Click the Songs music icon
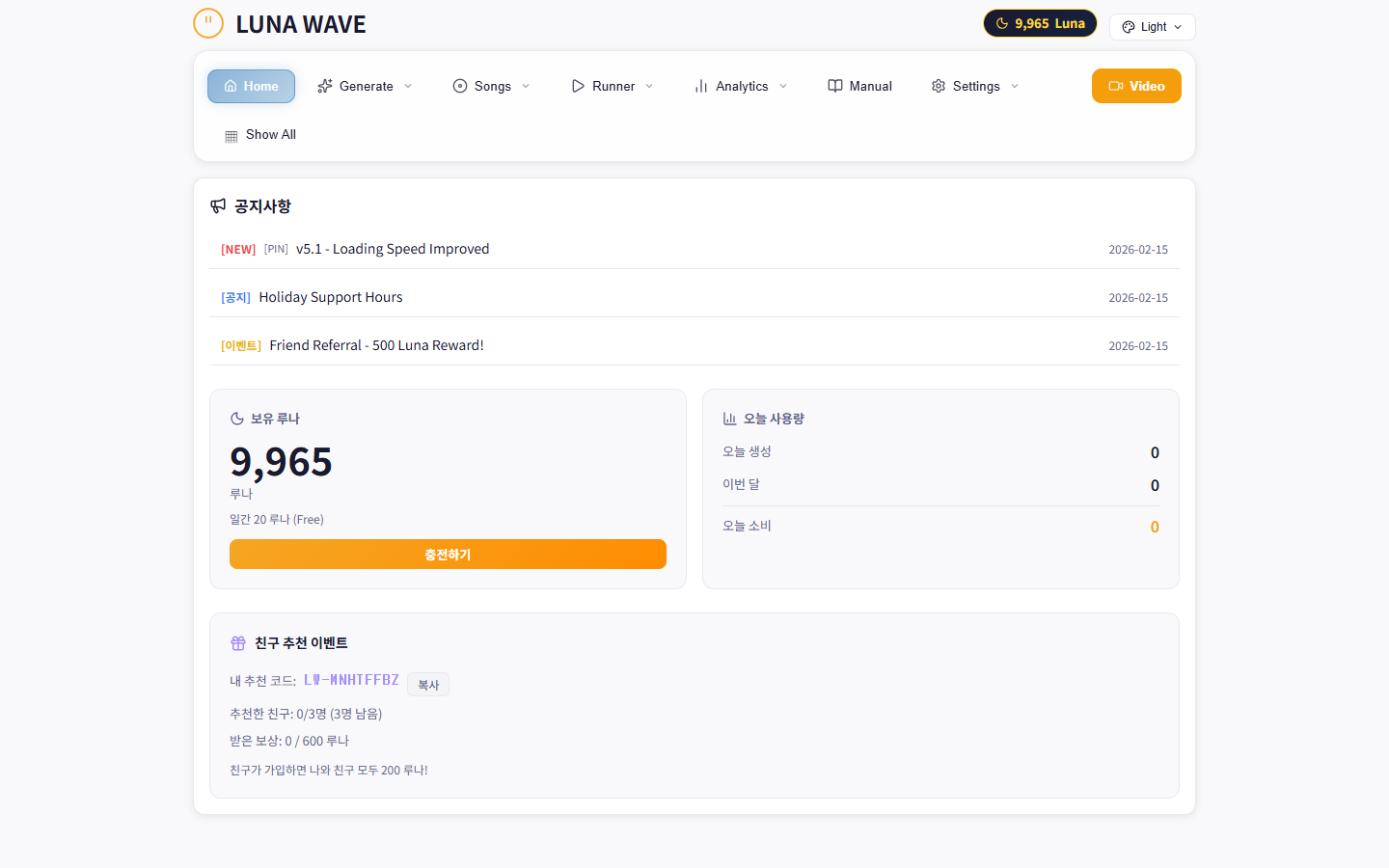This screenshot has width=1389, height=868. pos(460,86)
